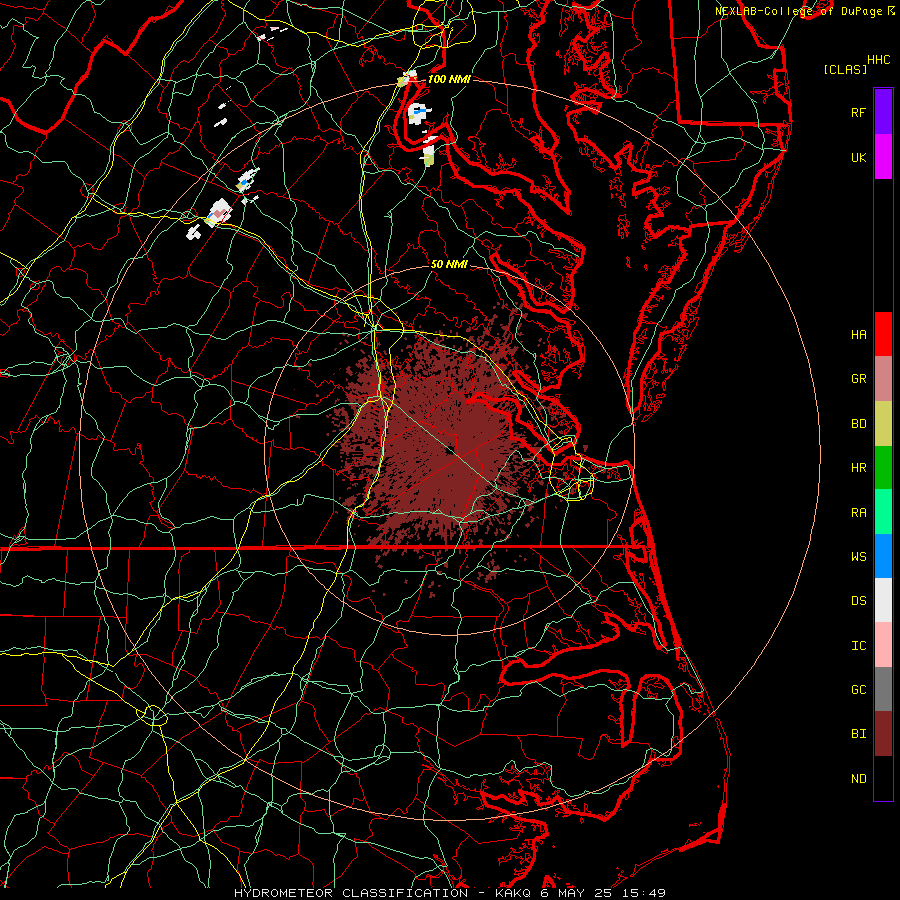The width and height of the screenshot is (900, 900).
Task: Click the UK legend label
Action: click(x=858, y=157)
